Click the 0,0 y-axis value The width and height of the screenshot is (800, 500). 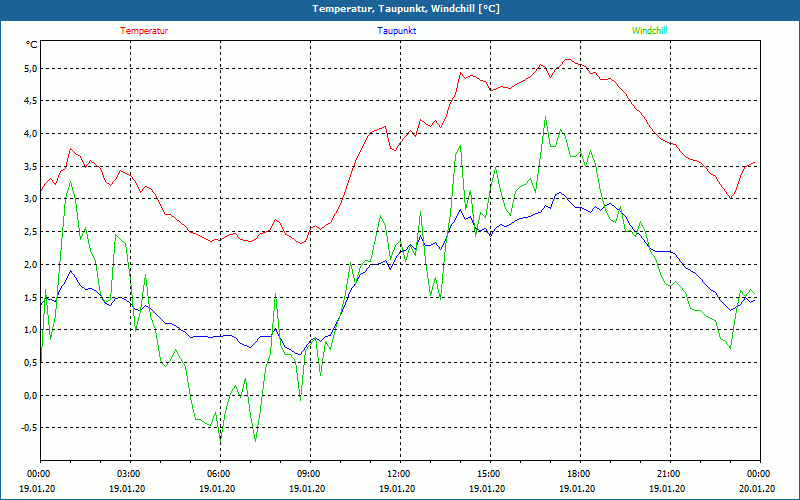point(31,395)
